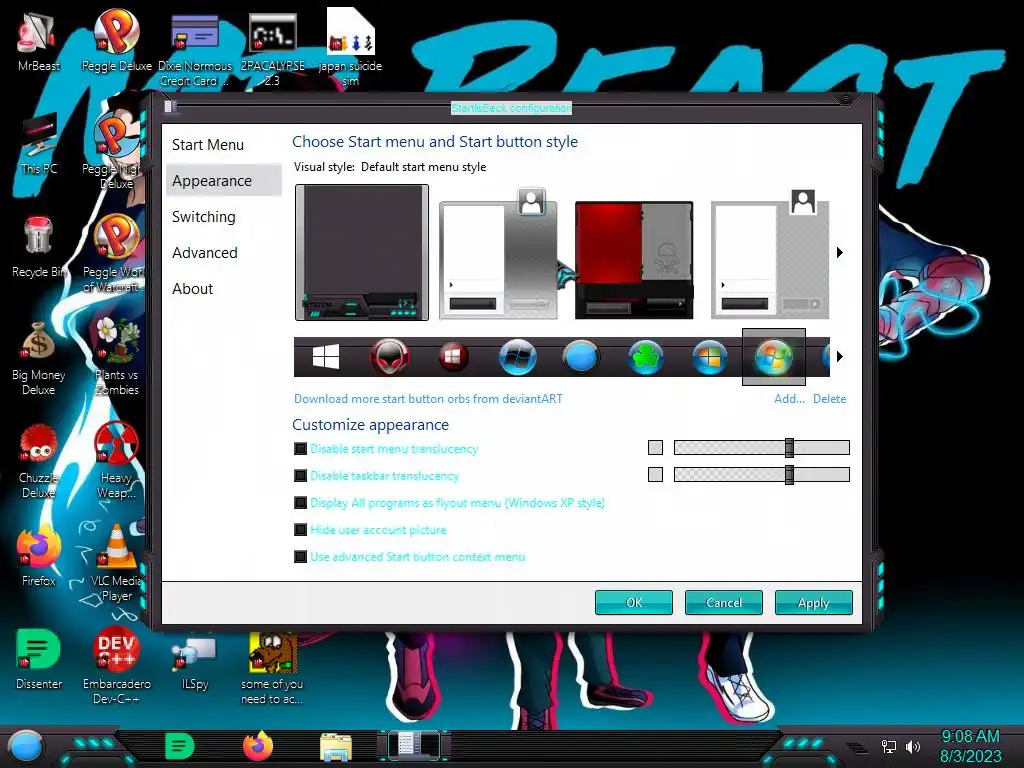This screenshot has height=768, width=1024.
Task: Dismiss the dialog with Cancel
Action: coord(724,603)
